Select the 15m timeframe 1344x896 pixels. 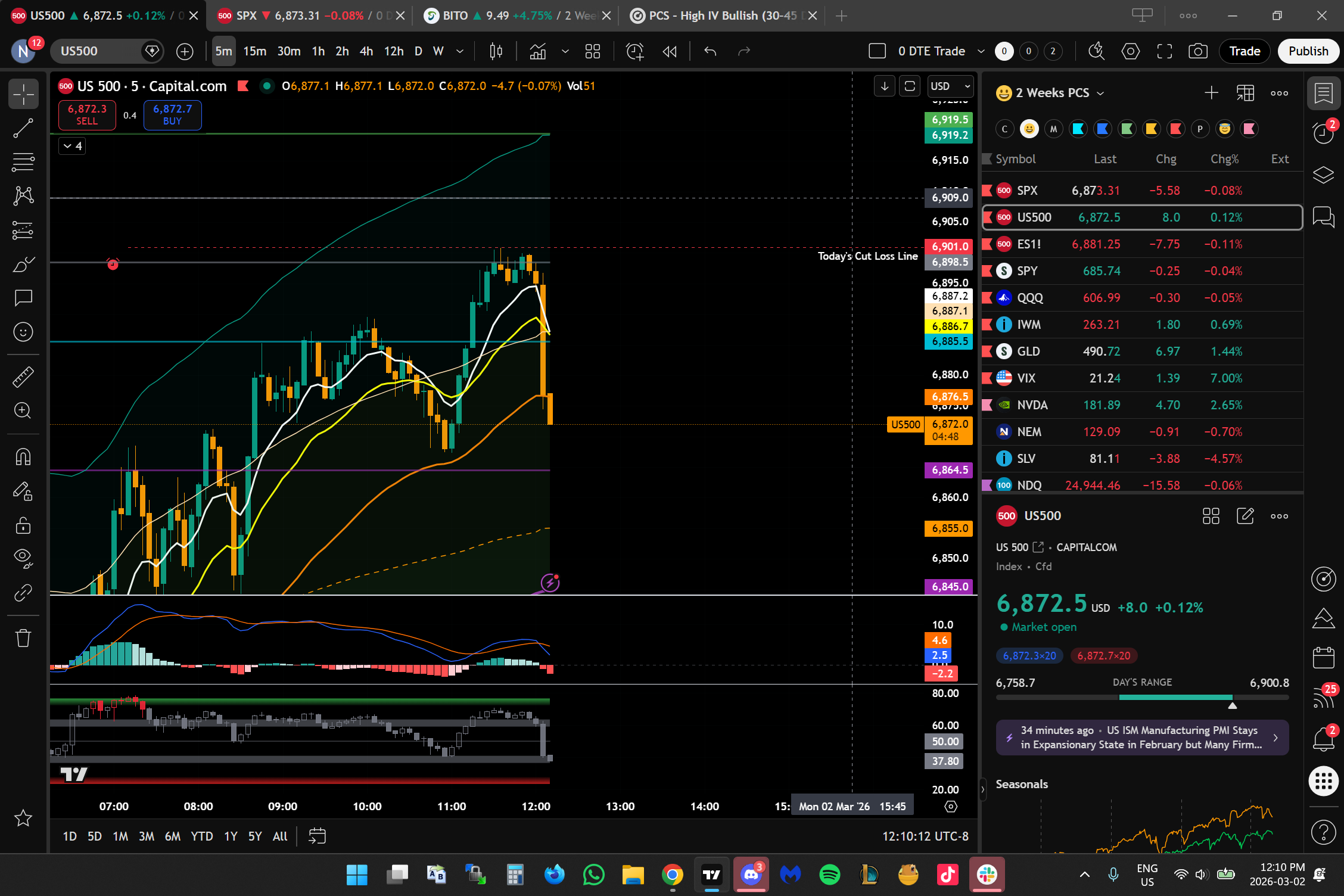pos(254,51)
